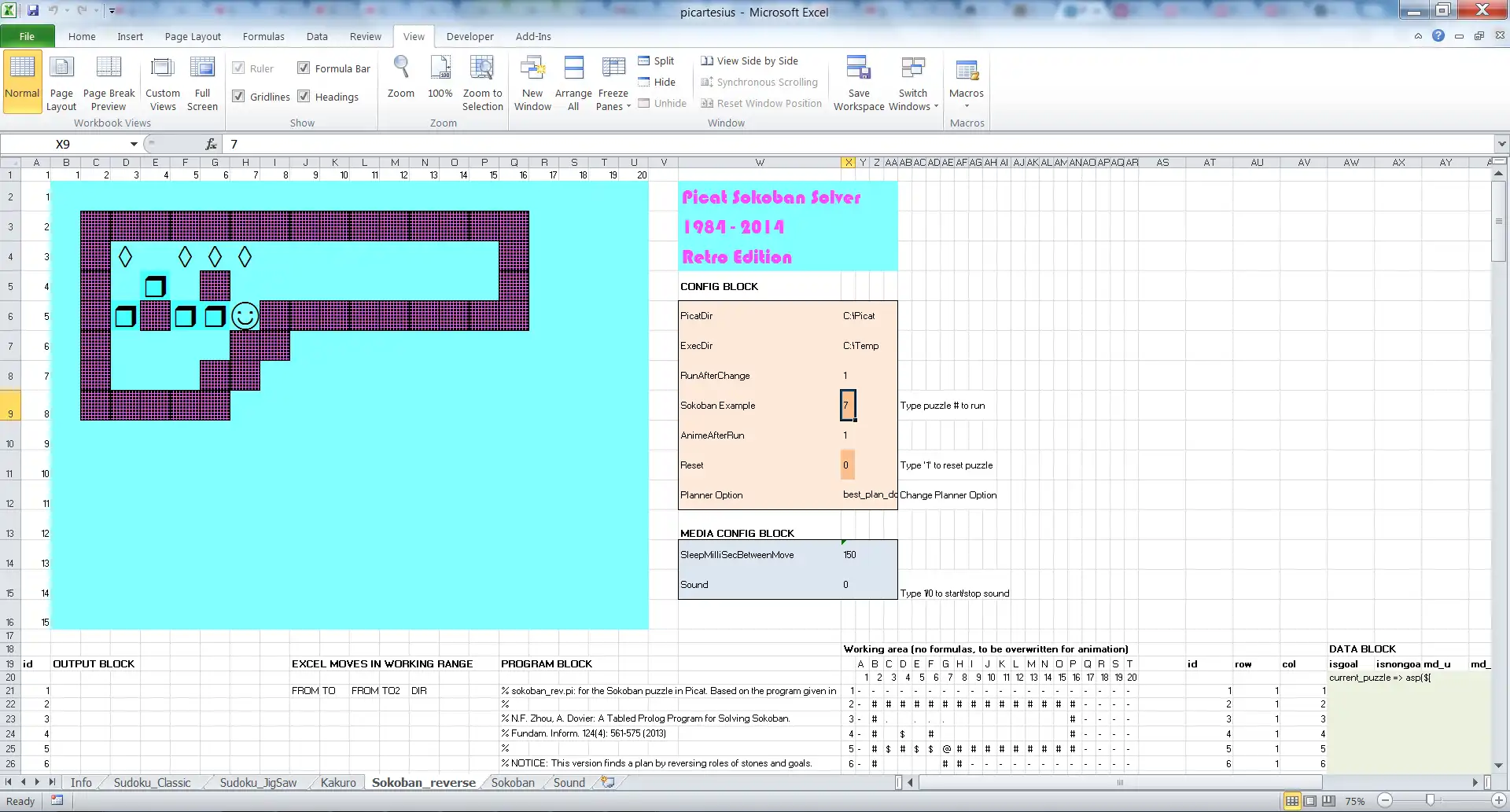Click View Side by Side
The width and height of the screenshot is (1510, 812).
tap(749, 61)
